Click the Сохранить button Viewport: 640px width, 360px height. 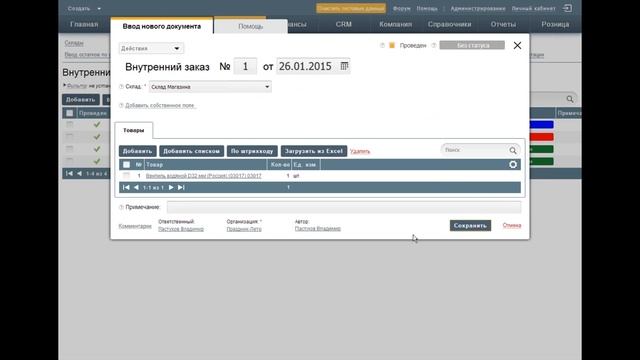pos(470,225)
